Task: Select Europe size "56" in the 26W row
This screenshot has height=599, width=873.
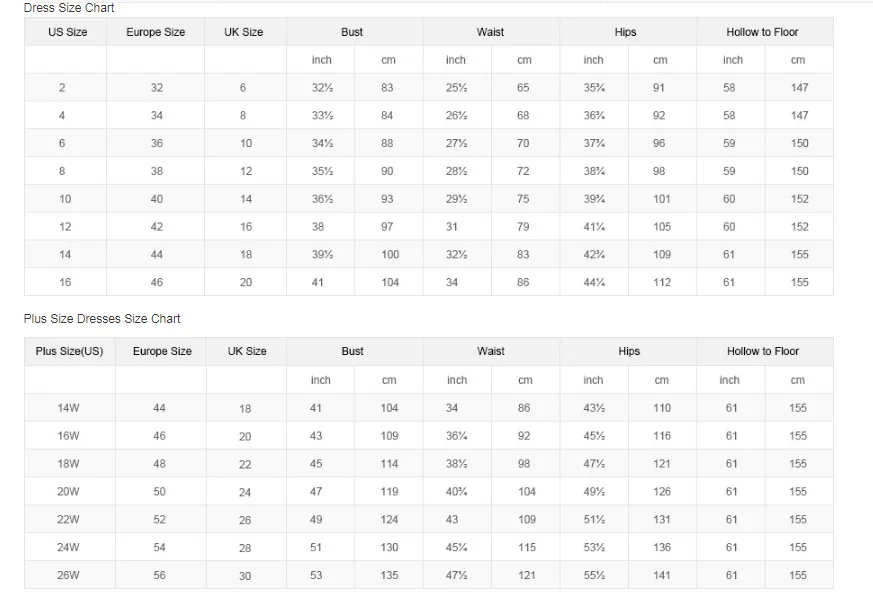Action: (x=160, y=575)
